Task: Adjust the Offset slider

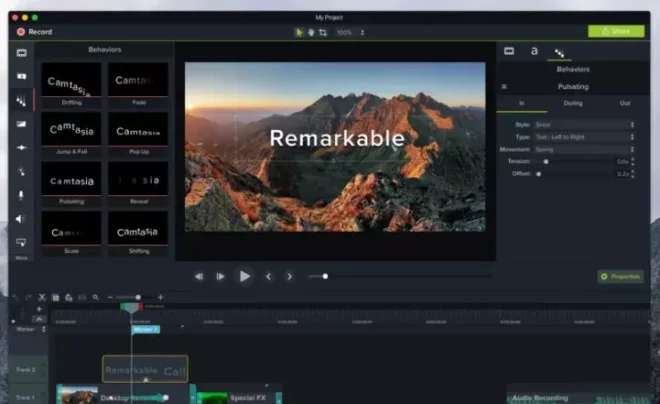Action: [x=538, y=174]
